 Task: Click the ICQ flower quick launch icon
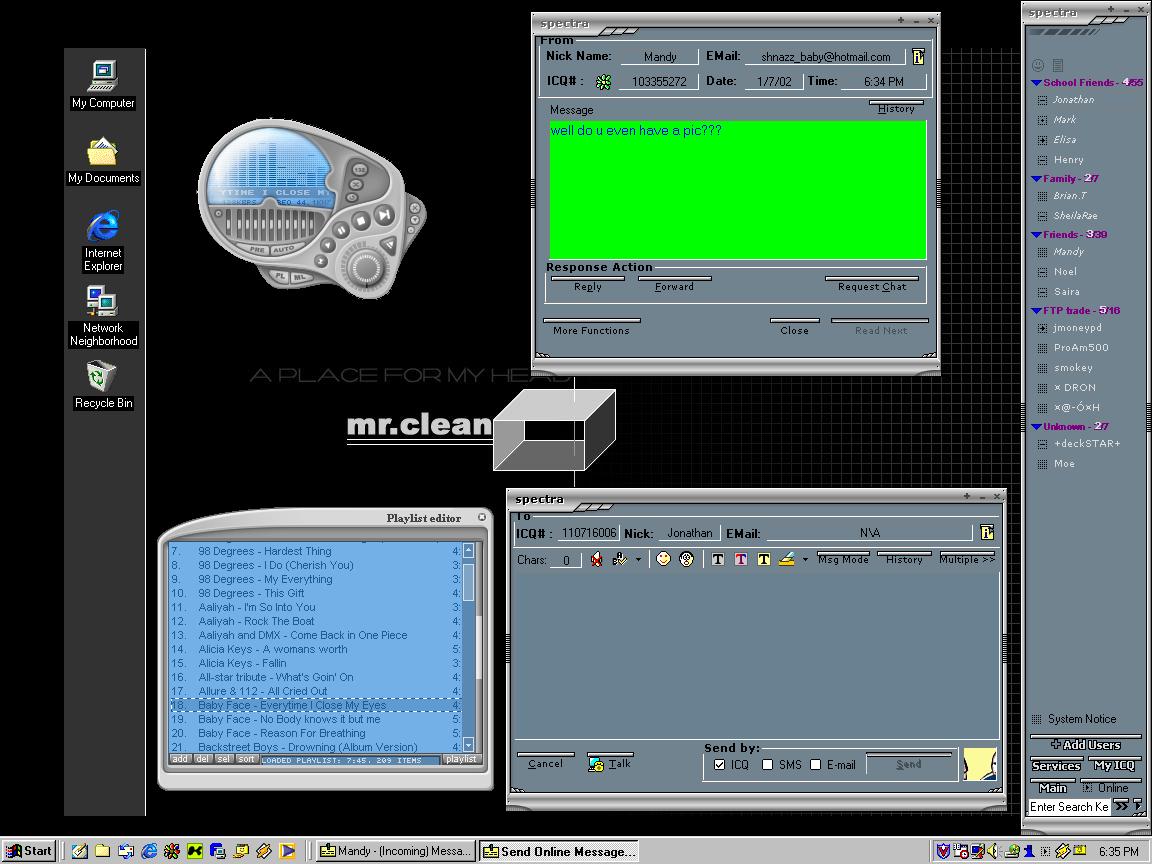[172, 851]
